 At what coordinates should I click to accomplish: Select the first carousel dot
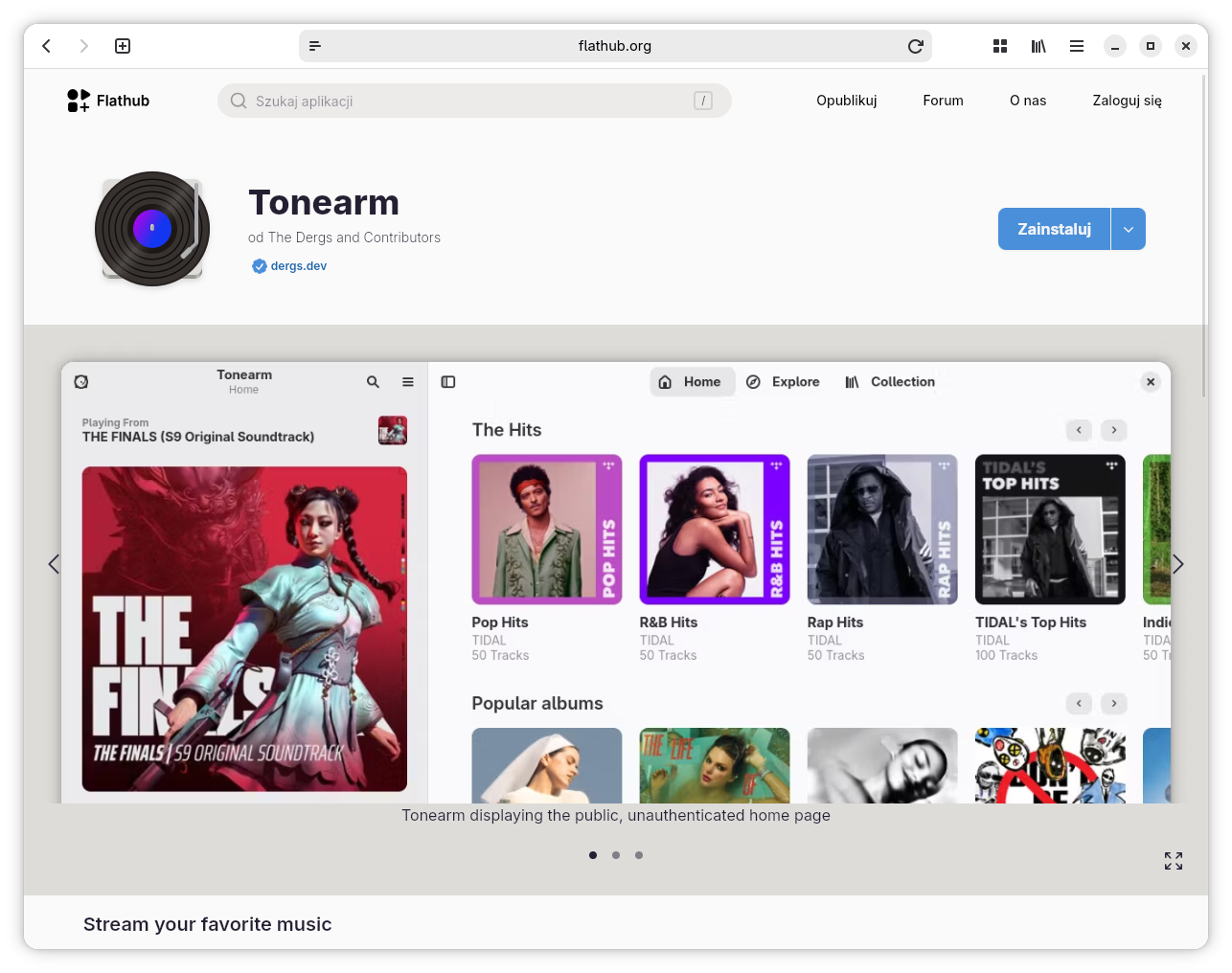pyautogui.click(x=593, y=855)
